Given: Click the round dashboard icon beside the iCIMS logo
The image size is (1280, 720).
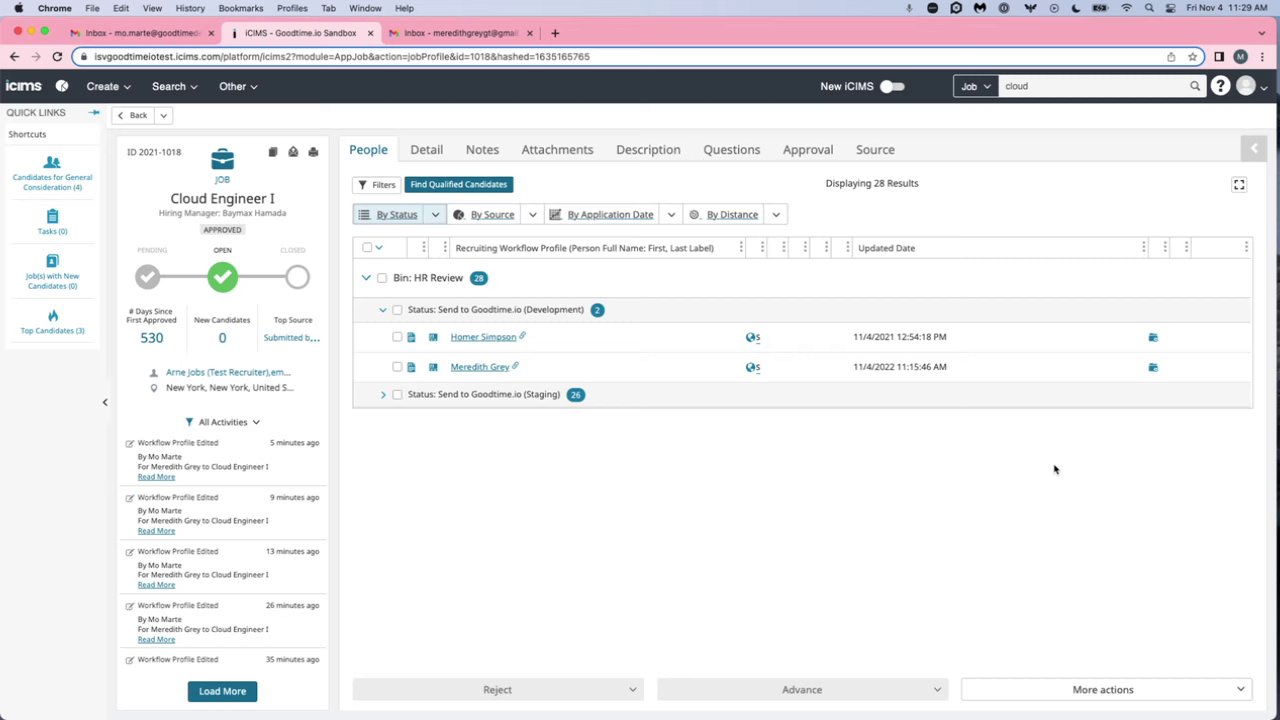Looking at the screenshot, I should [x=62, y=86].
